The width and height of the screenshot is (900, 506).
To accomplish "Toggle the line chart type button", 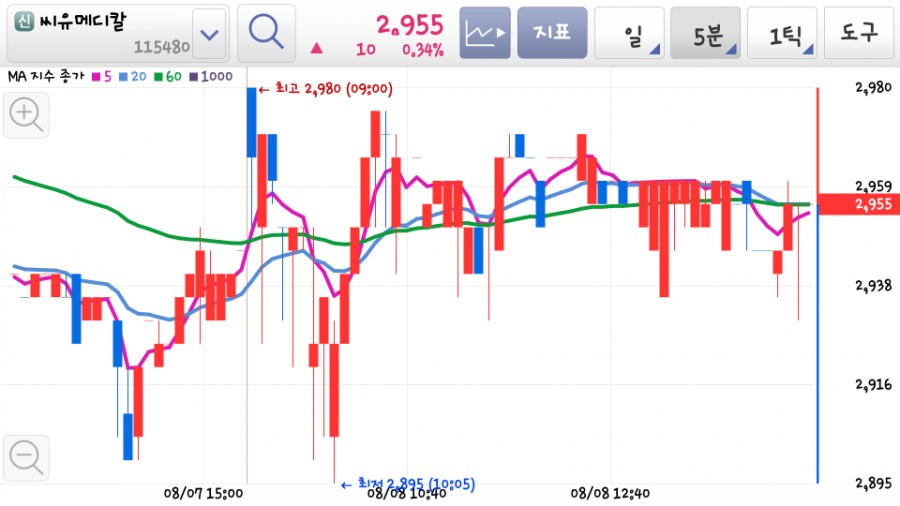I will click(x=485, y=33).
